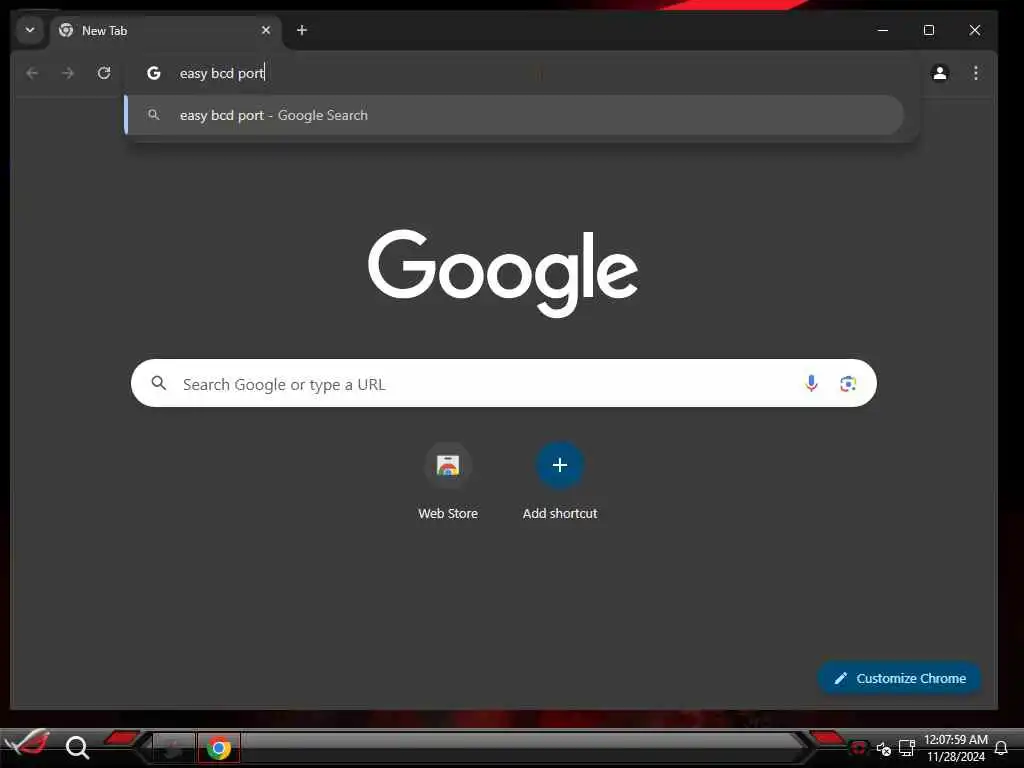The width and height of the screenshot is (1024, 768).
Task: Open the notifications bell icon
Action: pos(1000,748)
